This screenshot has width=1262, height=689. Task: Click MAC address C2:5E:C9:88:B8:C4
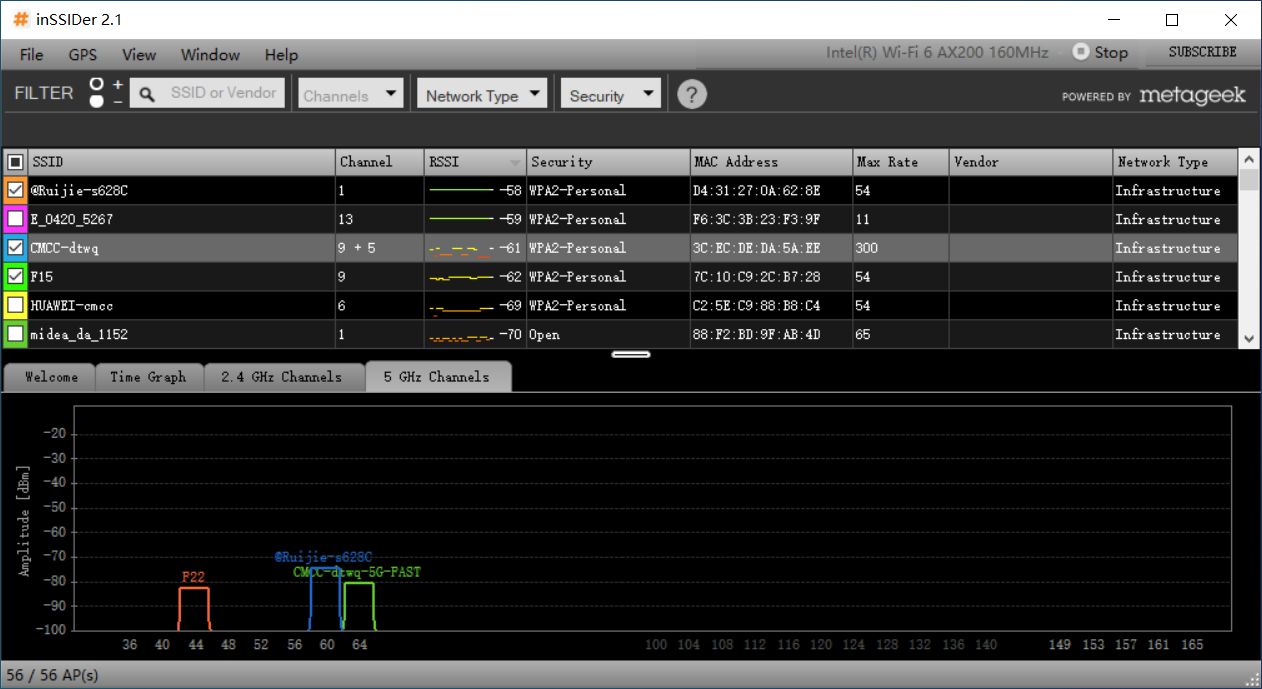756,306
